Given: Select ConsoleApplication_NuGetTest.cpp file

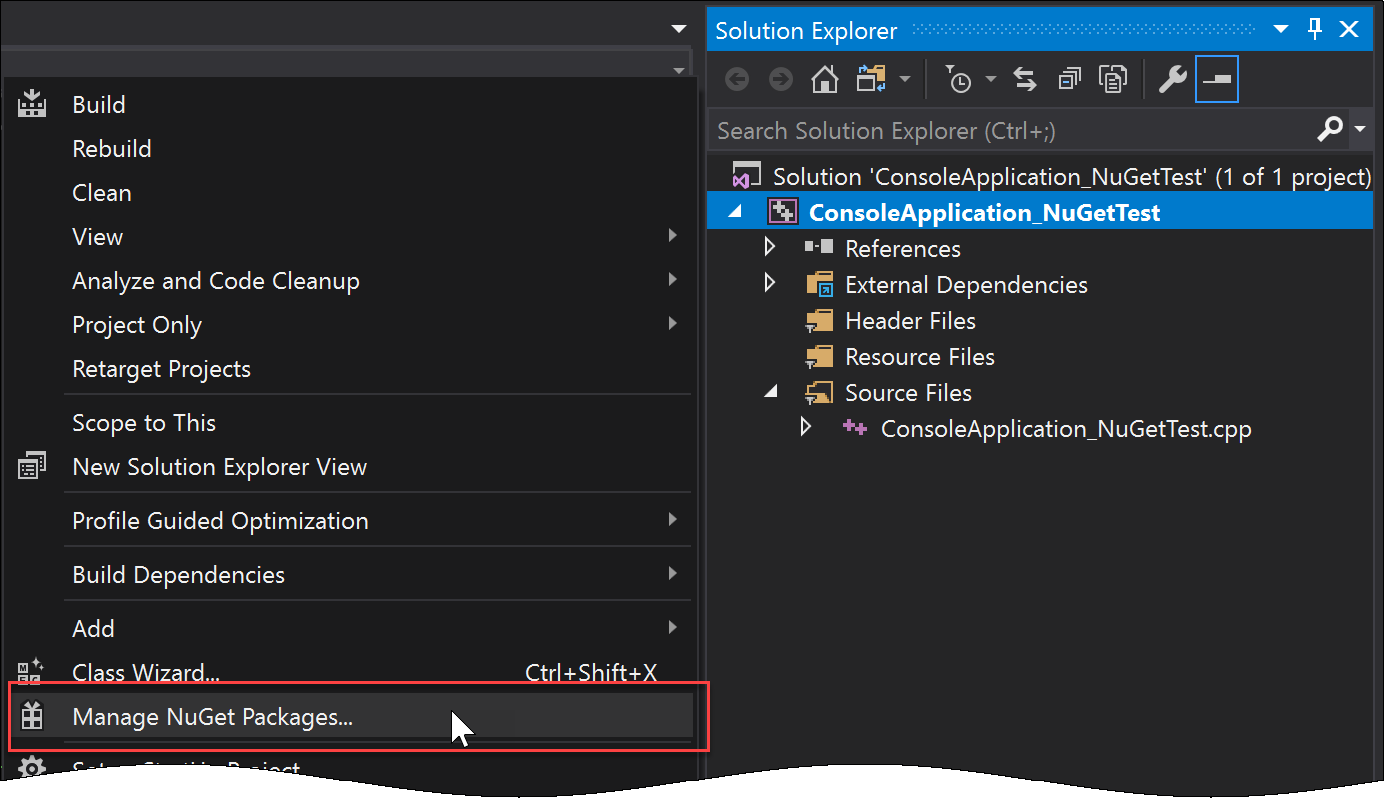Looking at the screenshot, I should pyautogui.click(x=1065, y=429).
